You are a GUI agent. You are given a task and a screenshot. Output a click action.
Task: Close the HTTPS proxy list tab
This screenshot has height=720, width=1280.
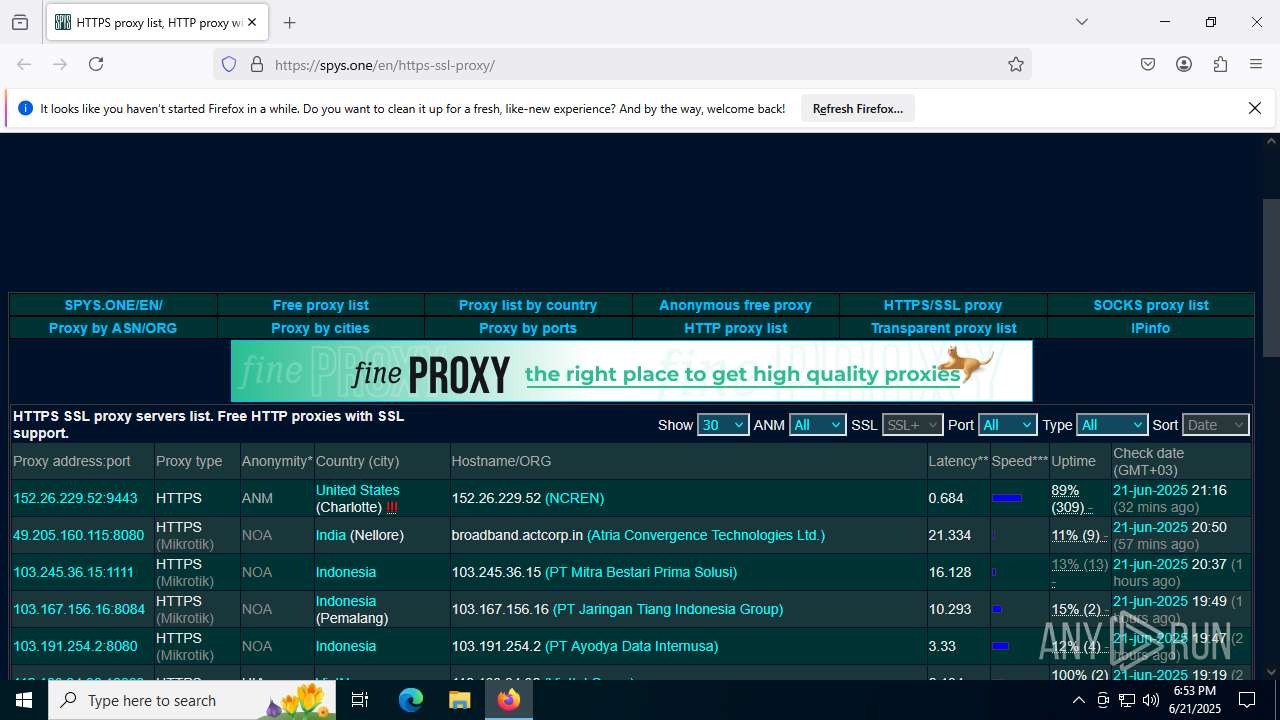pos(251,22)
